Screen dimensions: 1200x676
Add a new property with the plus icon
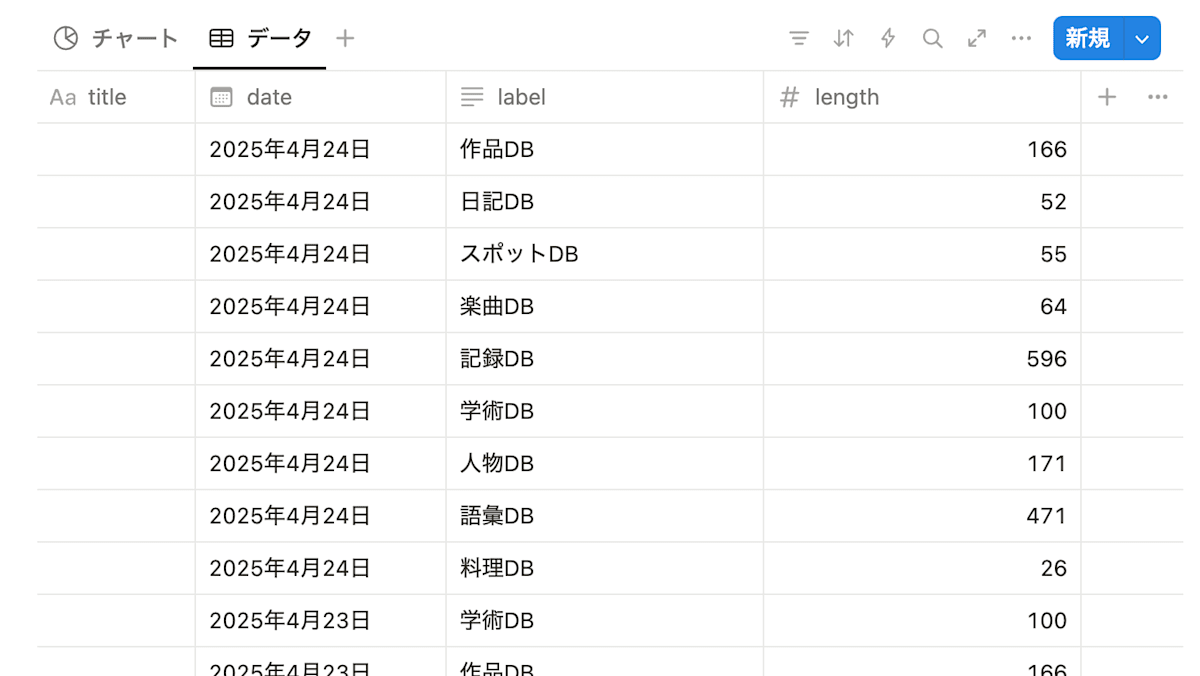click(1106, 97)
